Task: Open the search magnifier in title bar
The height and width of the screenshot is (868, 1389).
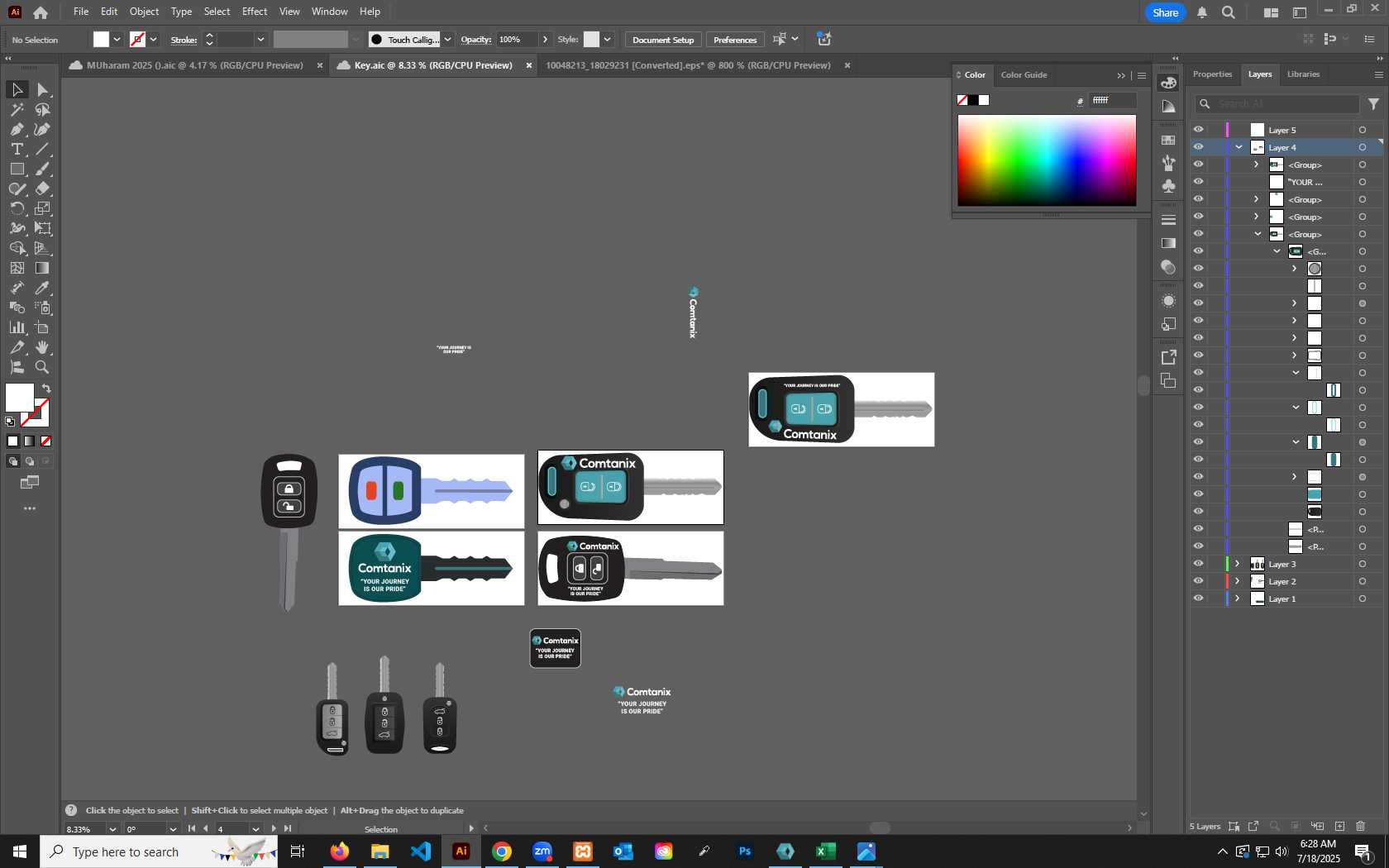Action: tap(1229, 12)
